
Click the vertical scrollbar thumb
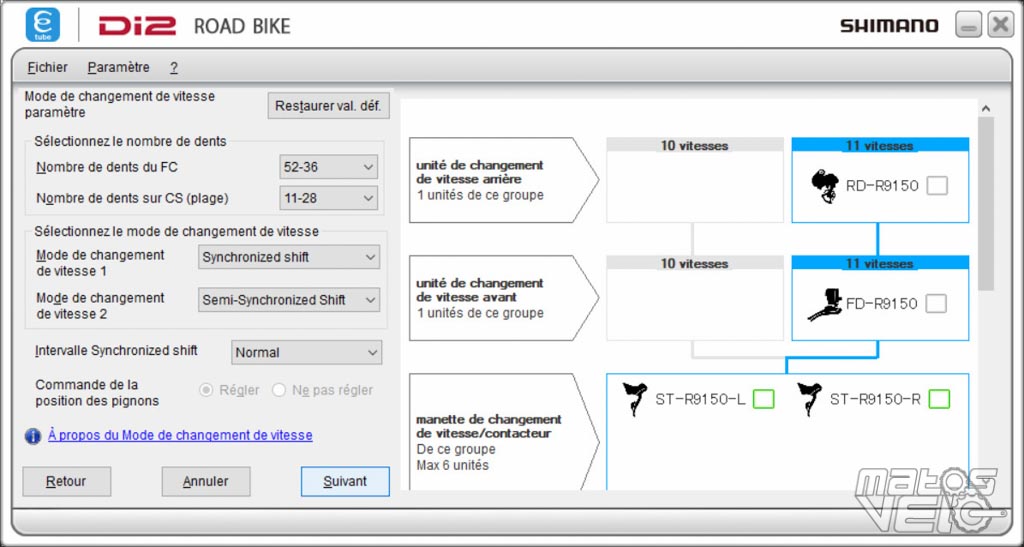pos(986,204)
